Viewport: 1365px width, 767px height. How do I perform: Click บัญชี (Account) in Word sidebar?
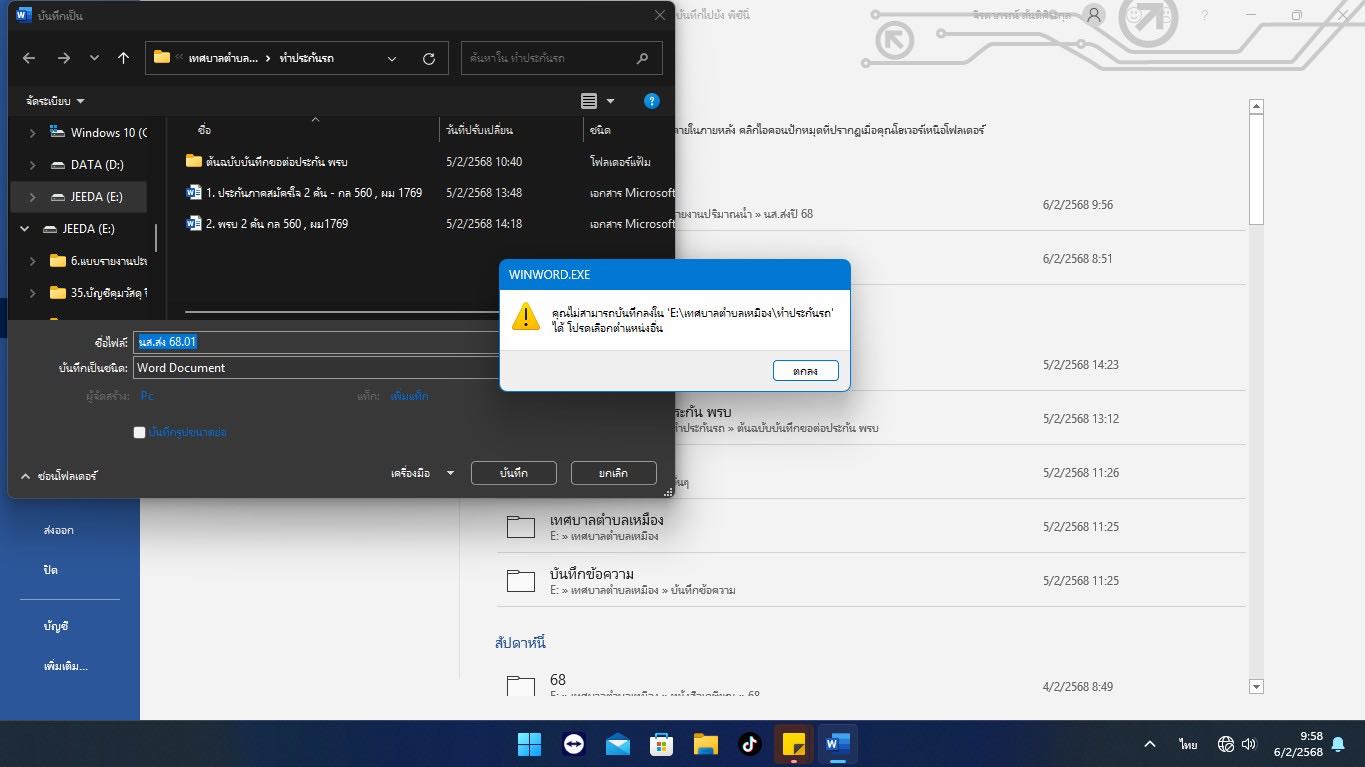point(56,626)
